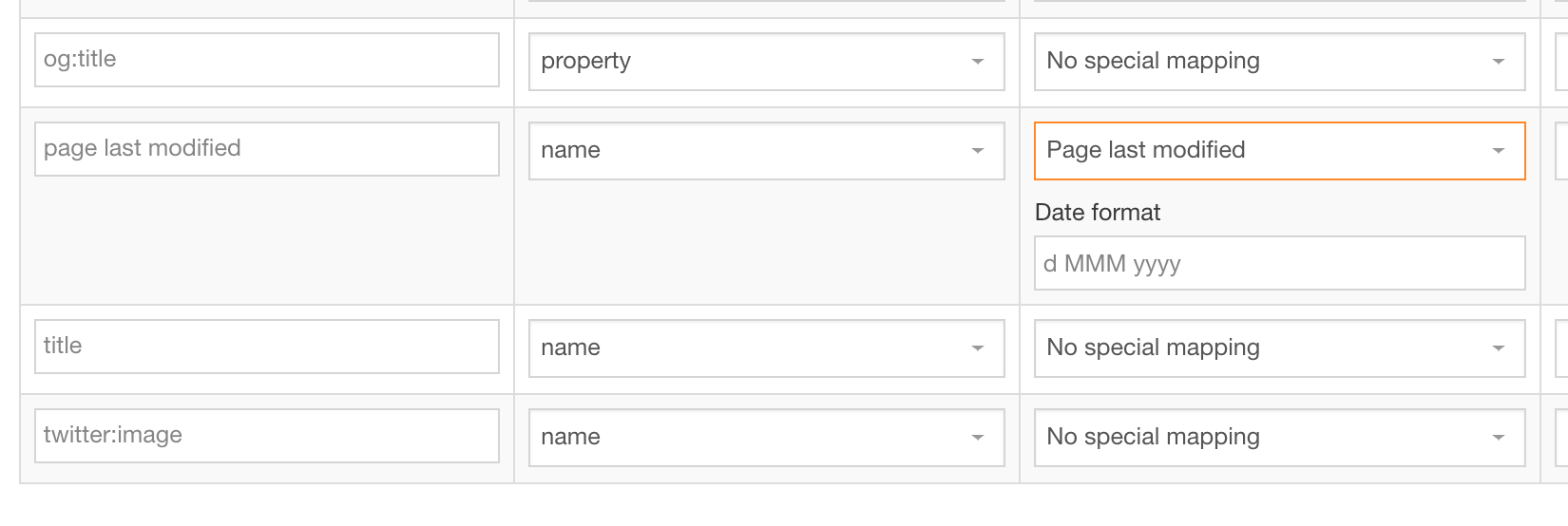1568x526 pixels.
Task: Click the caret arrow on og:title mapping dropdown
Action: pyautogui.click(x=1499, y=62)
